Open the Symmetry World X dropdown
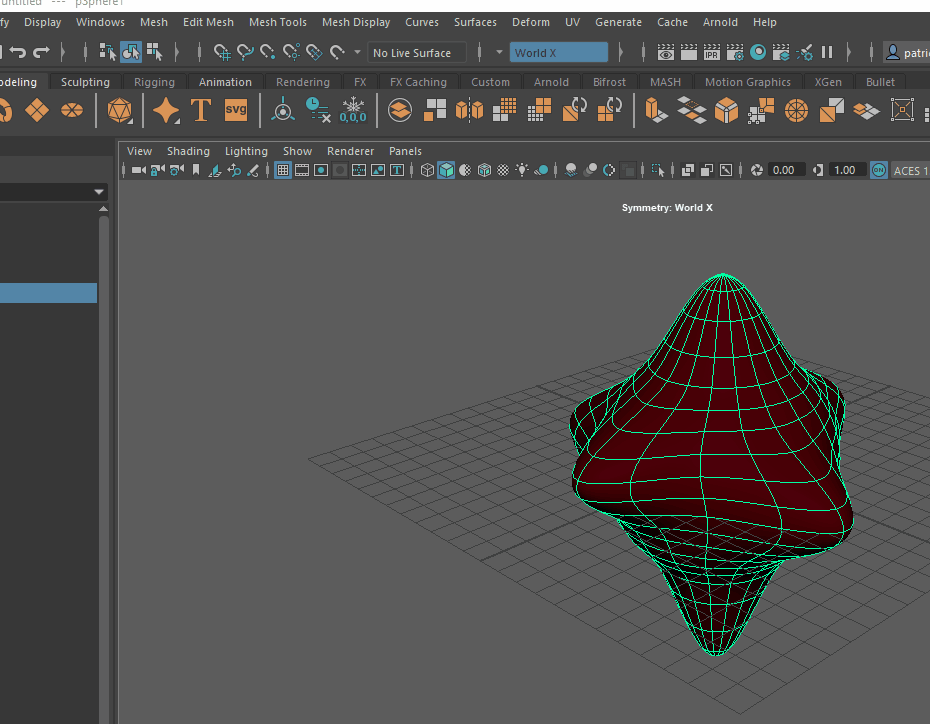Viewport: 930px width, 724px height. click(559, 51)
